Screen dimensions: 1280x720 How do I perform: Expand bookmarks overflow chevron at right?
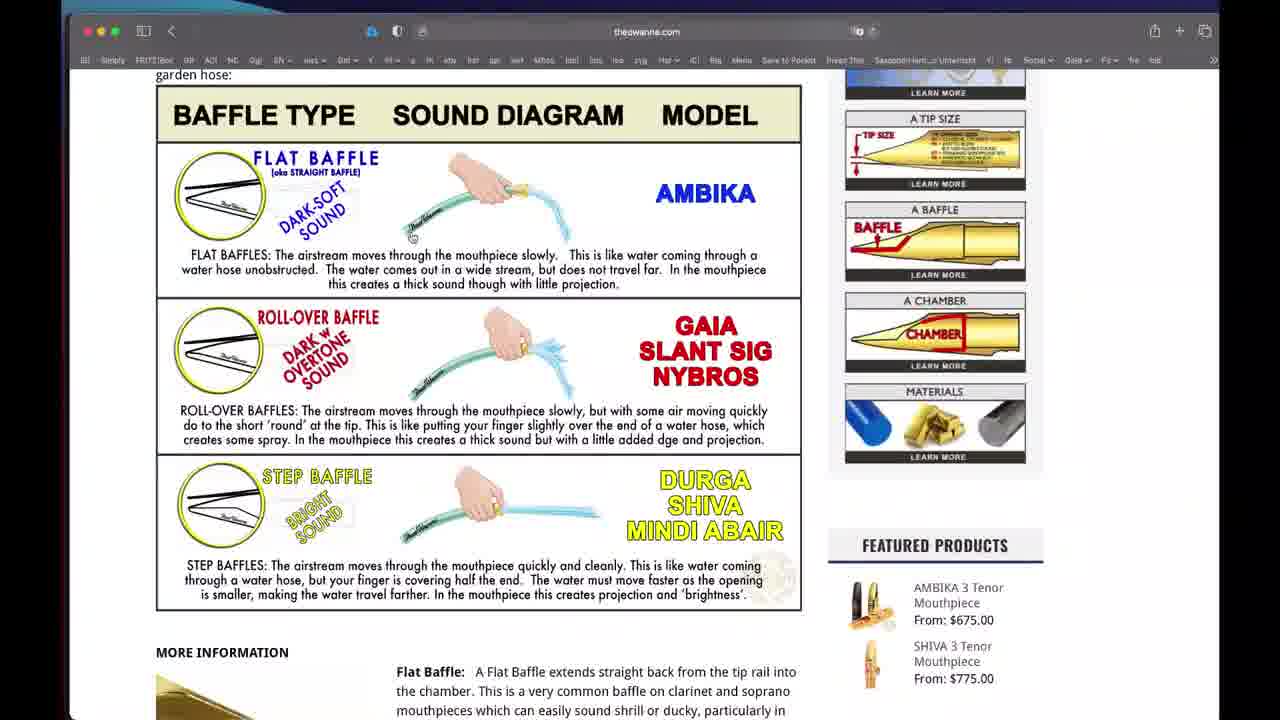click(x=1213, y=61)
